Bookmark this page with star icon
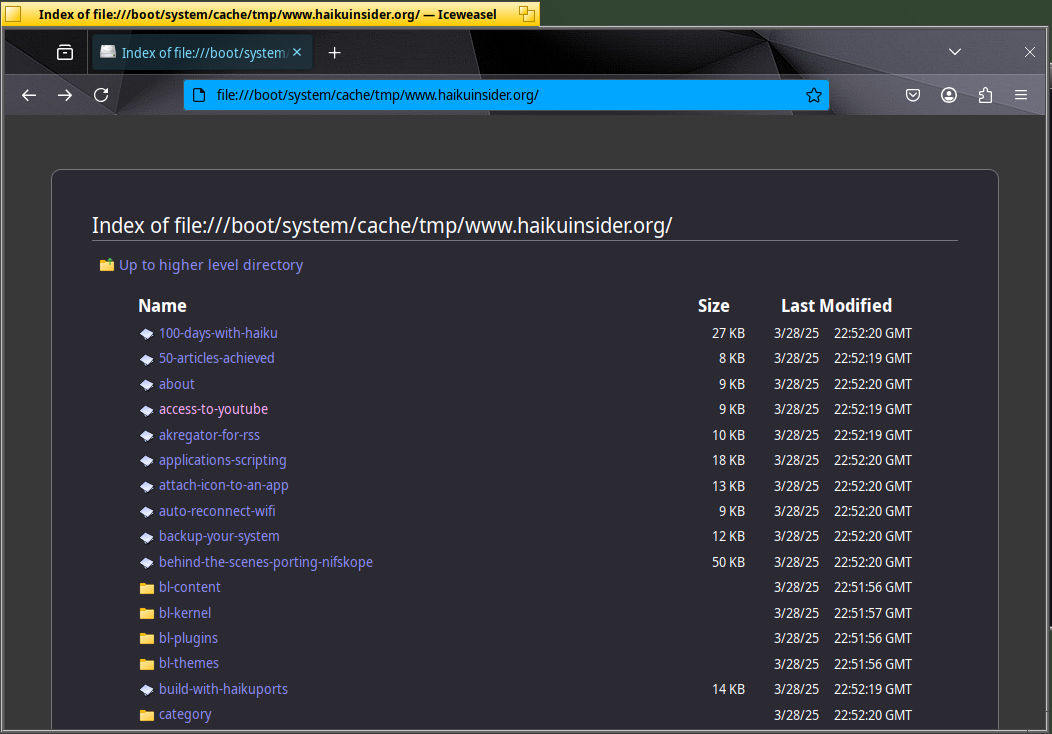This screenshot has width=1052, height=734. click(814, 95)
